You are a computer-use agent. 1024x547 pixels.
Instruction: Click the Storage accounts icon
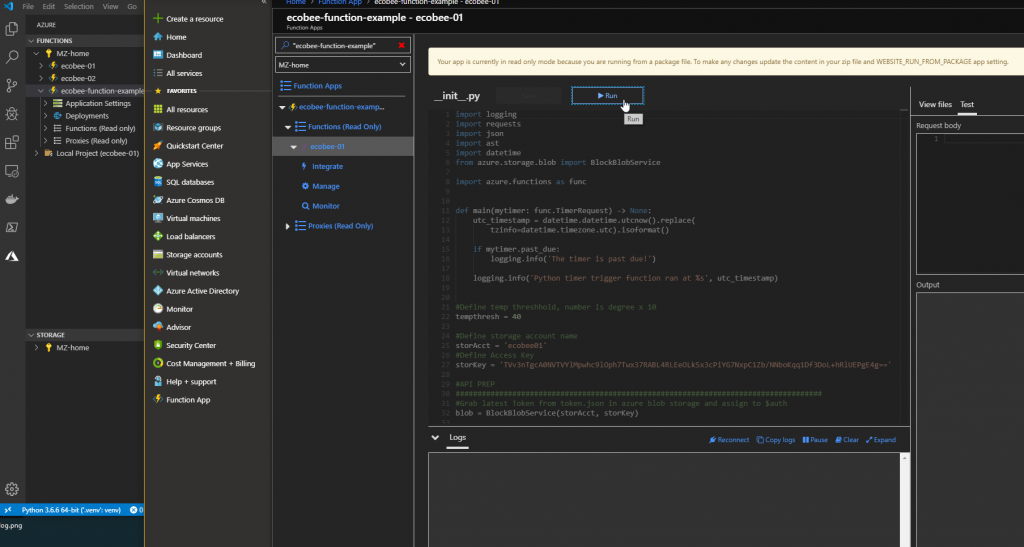pyautogui.click(x=157, y=254)
